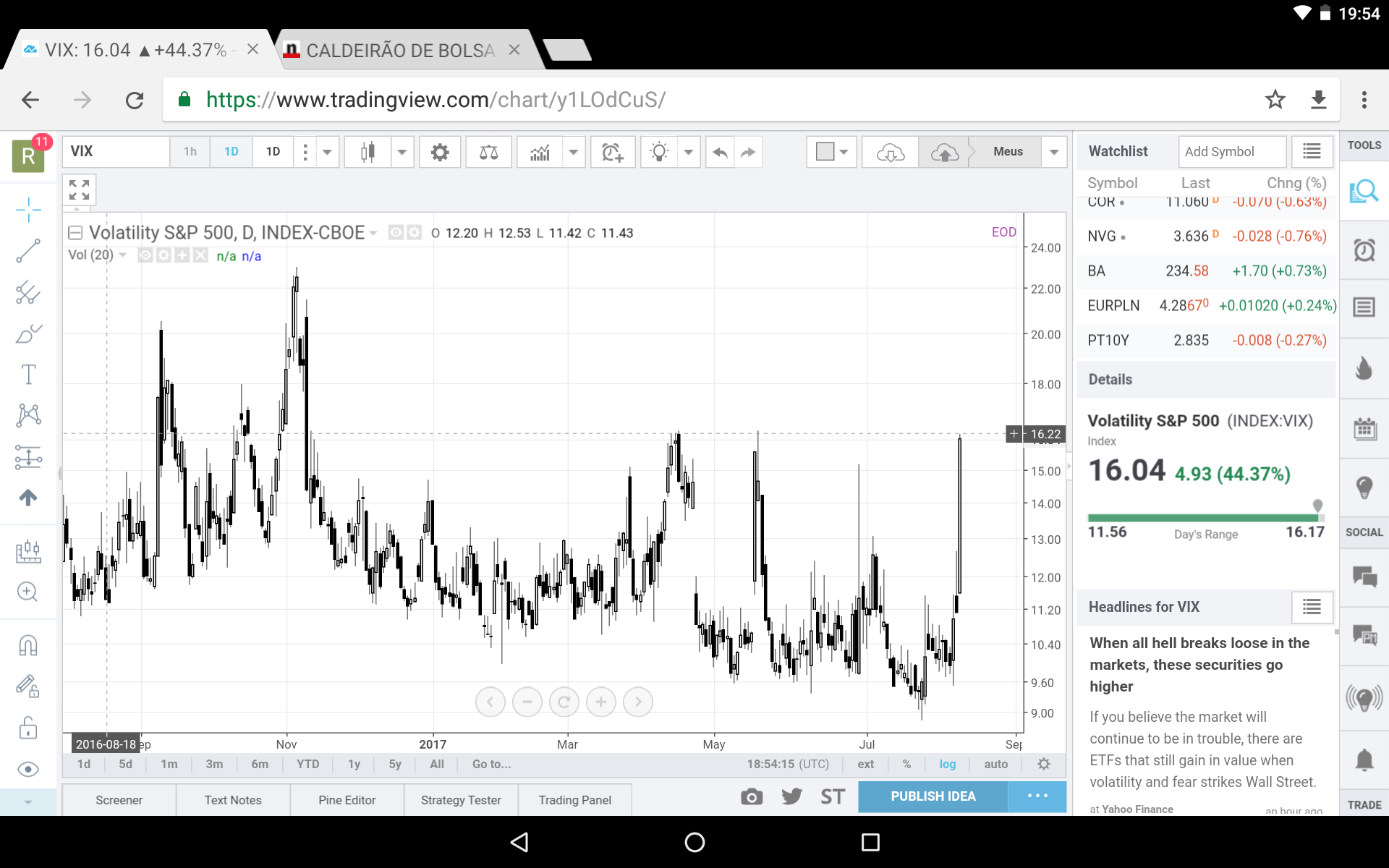Screen dimensions: 1389x868
Task: Select the text annotation tool
Action: click(x=28, y=375)
